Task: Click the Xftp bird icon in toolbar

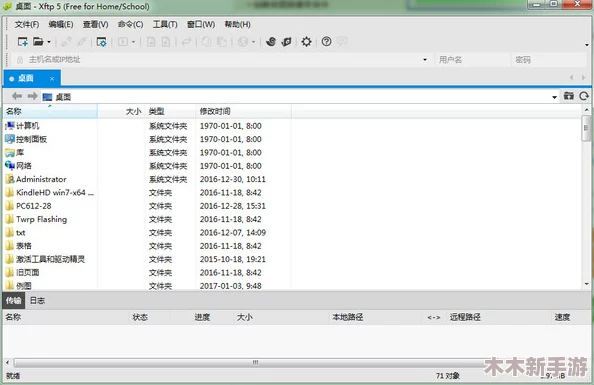Action: (286, 42)
